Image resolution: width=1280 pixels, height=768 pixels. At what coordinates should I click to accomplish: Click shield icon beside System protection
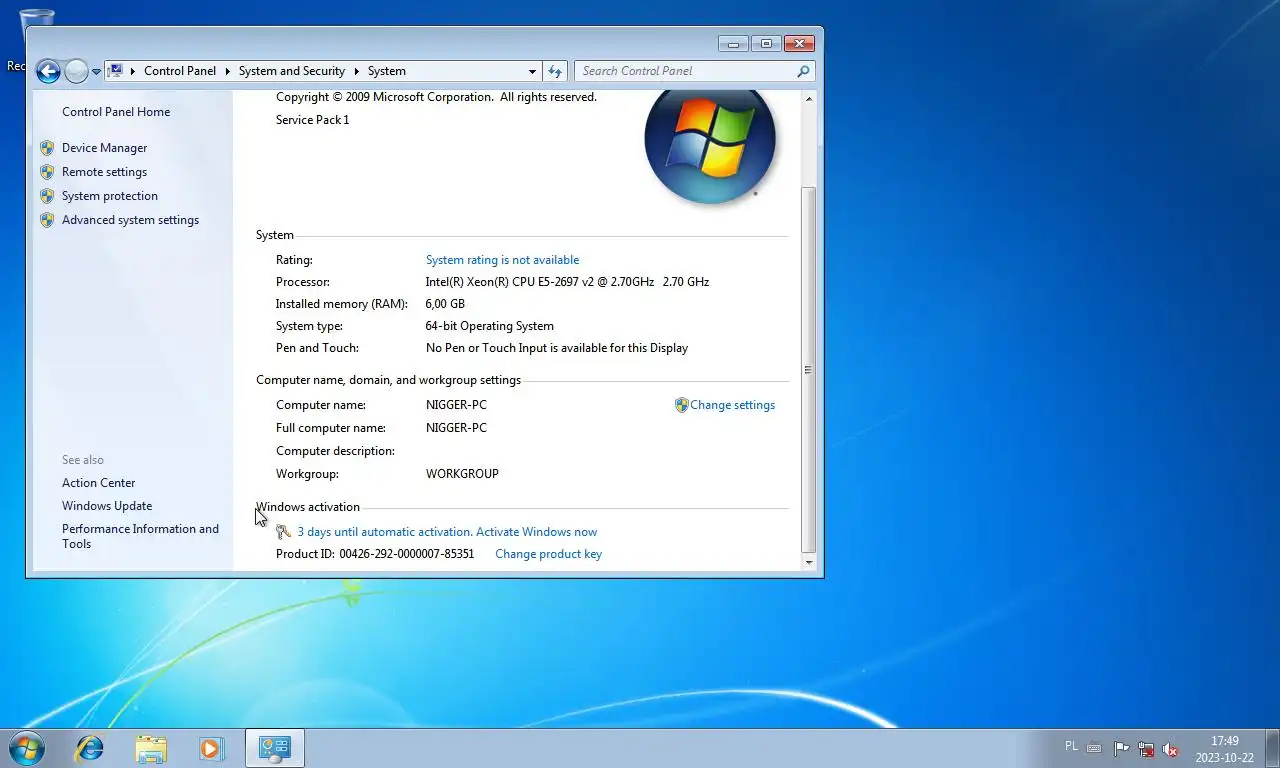47,196
